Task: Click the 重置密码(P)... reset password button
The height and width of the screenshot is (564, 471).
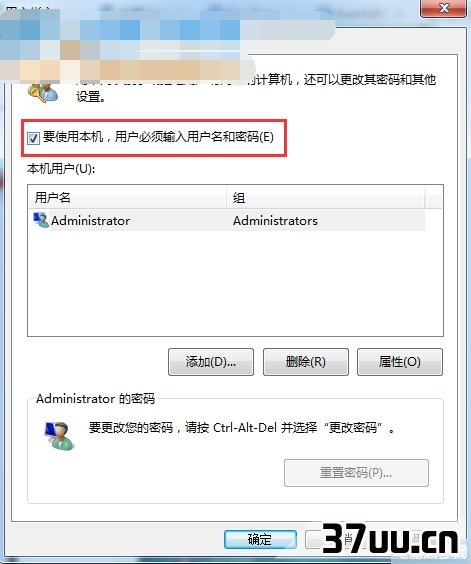Action: (x=356, y=473)
